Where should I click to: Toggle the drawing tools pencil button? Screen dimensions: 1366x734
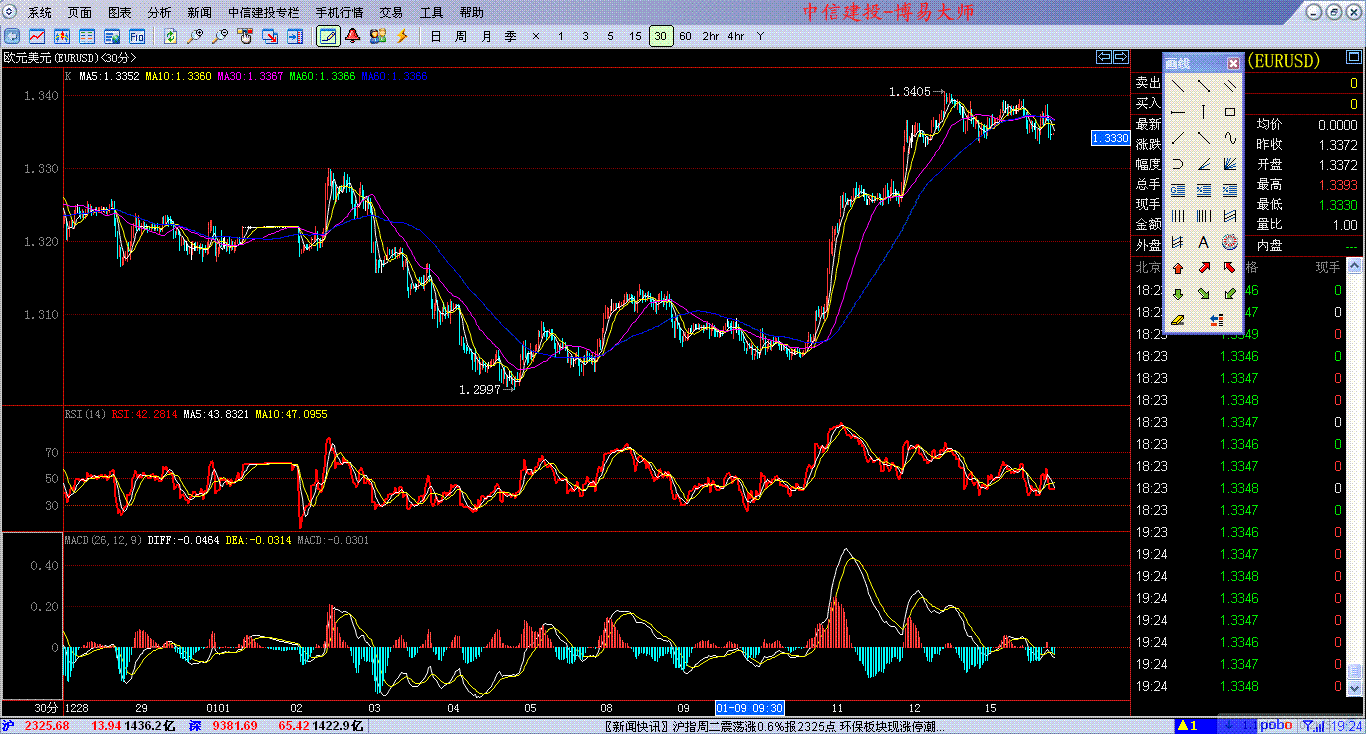[x=327, y=36]
